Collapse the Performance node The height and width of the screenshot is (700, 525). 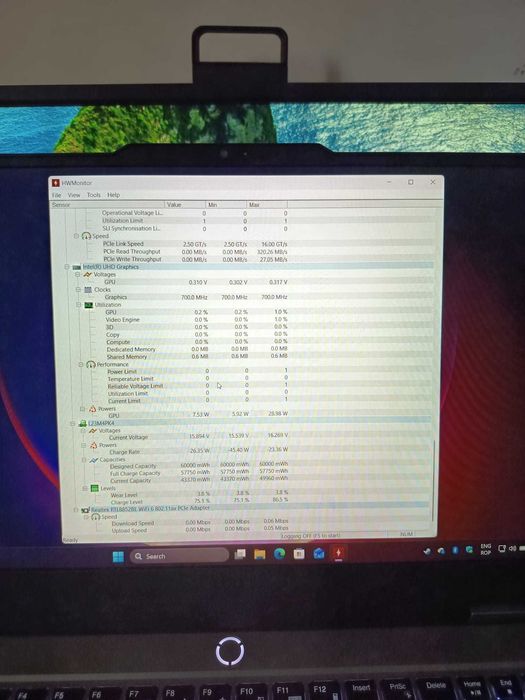[81, 365]
